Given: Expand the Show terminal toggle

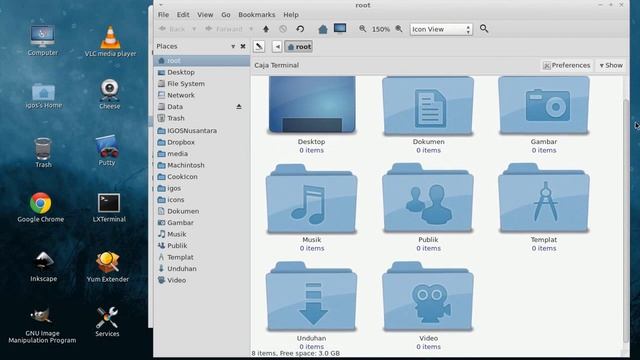Looking at the screenshot, I should [611, 65].
